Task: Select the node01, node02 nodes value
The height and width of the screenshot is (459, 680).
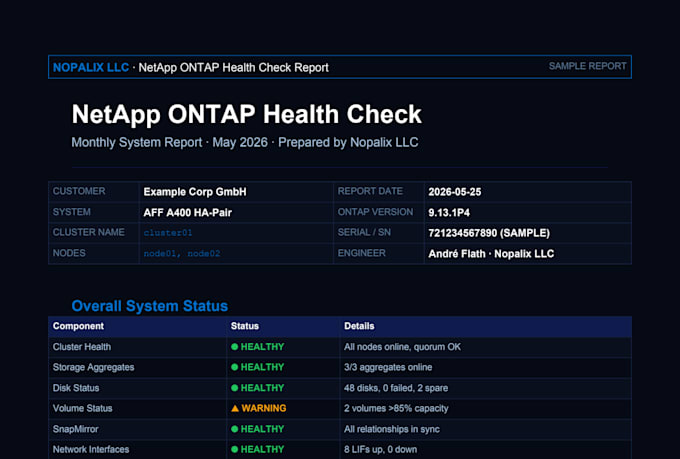Action: pos(182,254)
